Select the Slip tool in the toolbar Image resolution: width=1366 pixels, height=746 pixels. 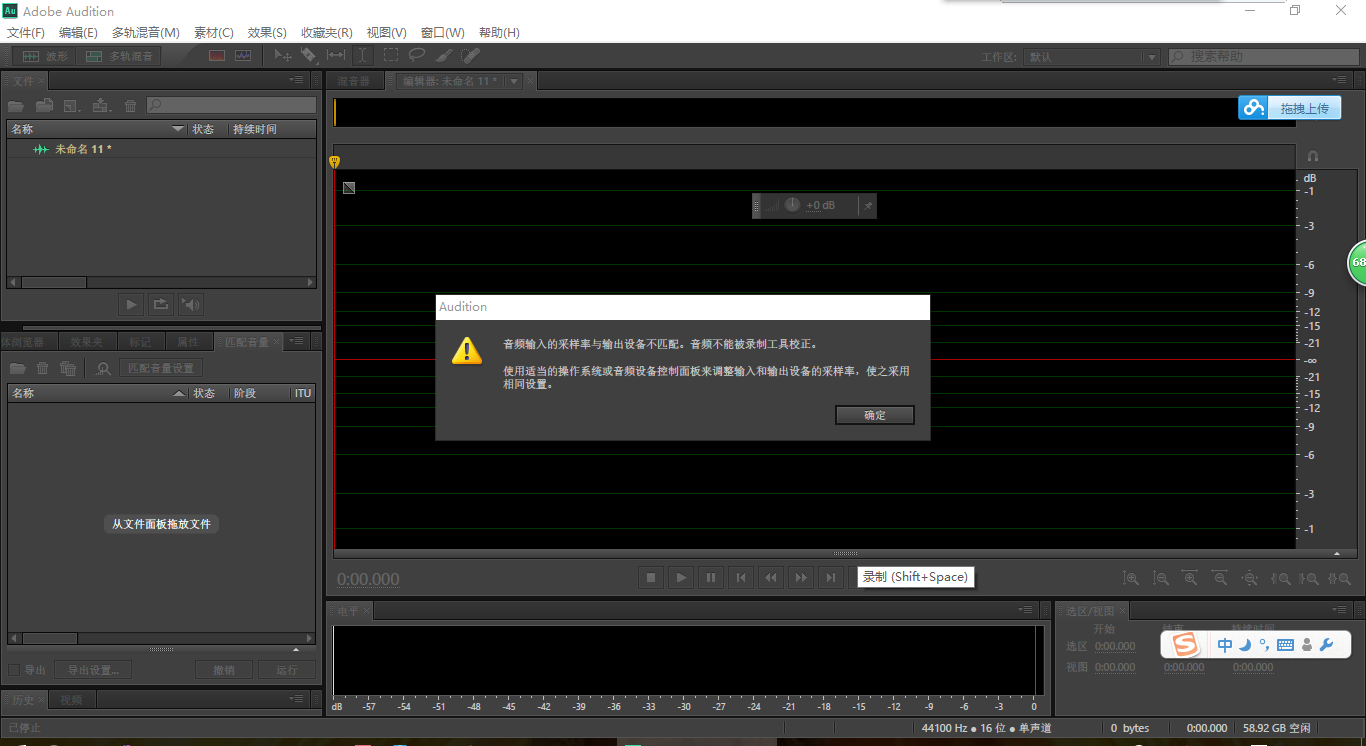pos(336,57)
